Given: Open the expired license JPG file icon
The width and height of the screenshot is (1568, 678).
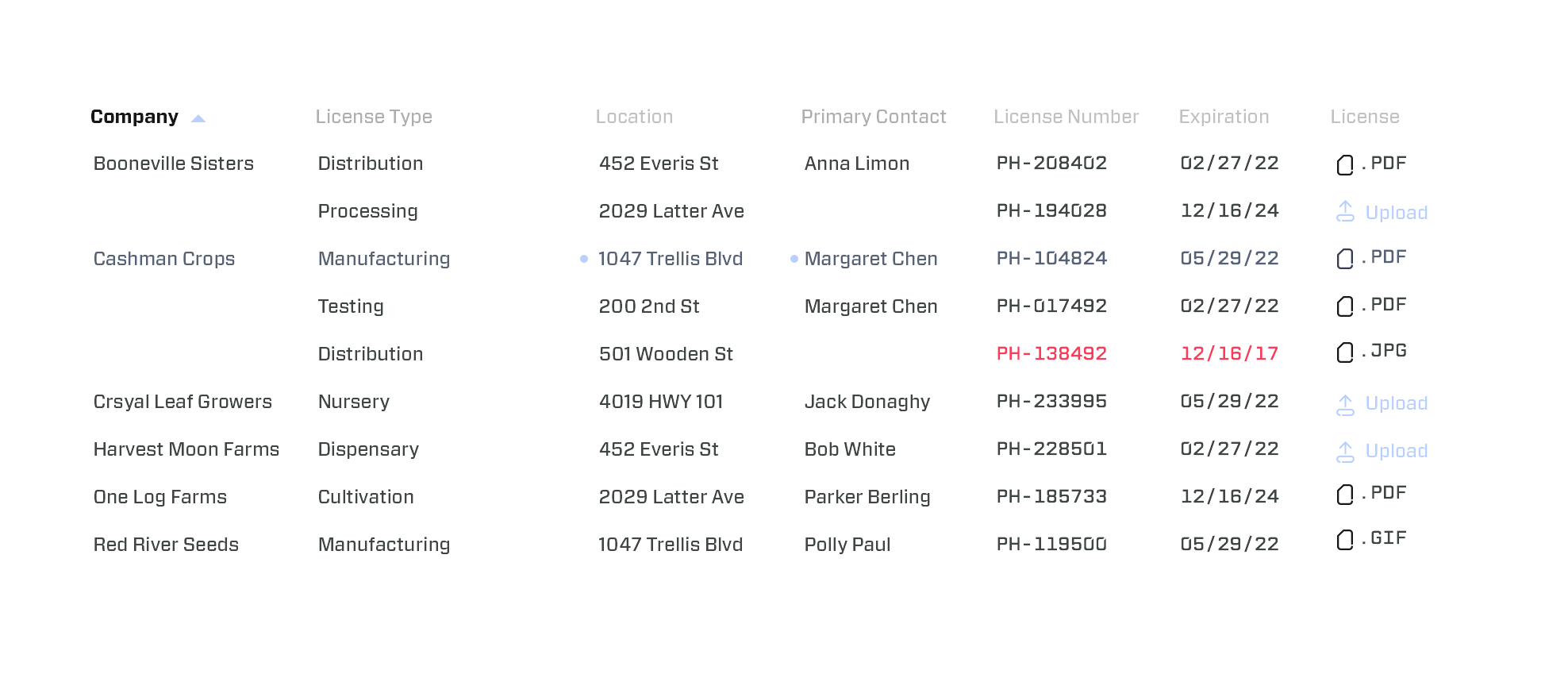Looking at the screenshot, I should pos(1345,352).
